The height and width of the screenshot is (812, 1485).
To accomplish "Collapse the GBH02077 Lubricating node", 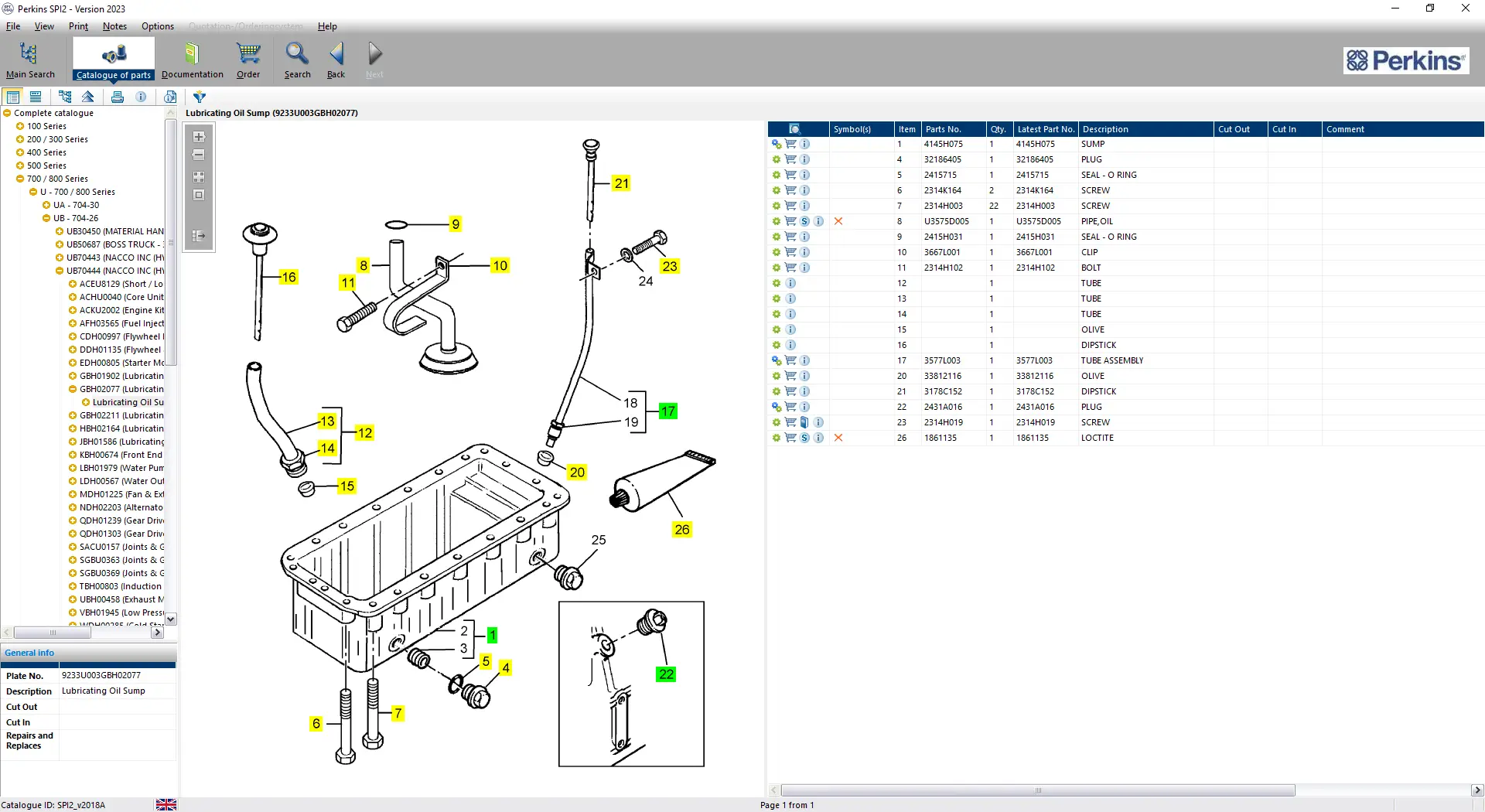I will click(x=73, y=389).
